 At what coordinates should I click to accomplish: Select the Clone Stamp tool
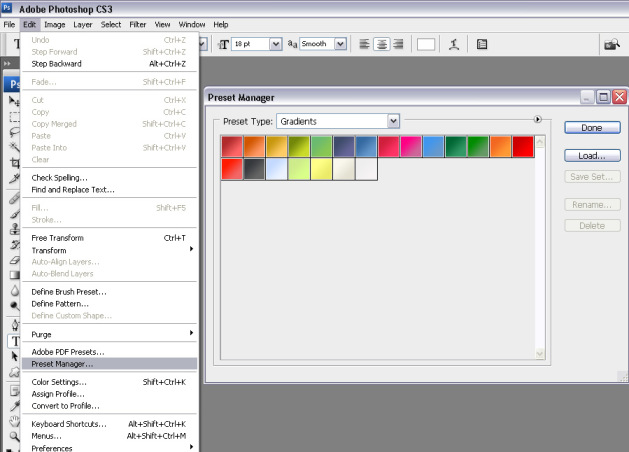[x=14, y=229]
